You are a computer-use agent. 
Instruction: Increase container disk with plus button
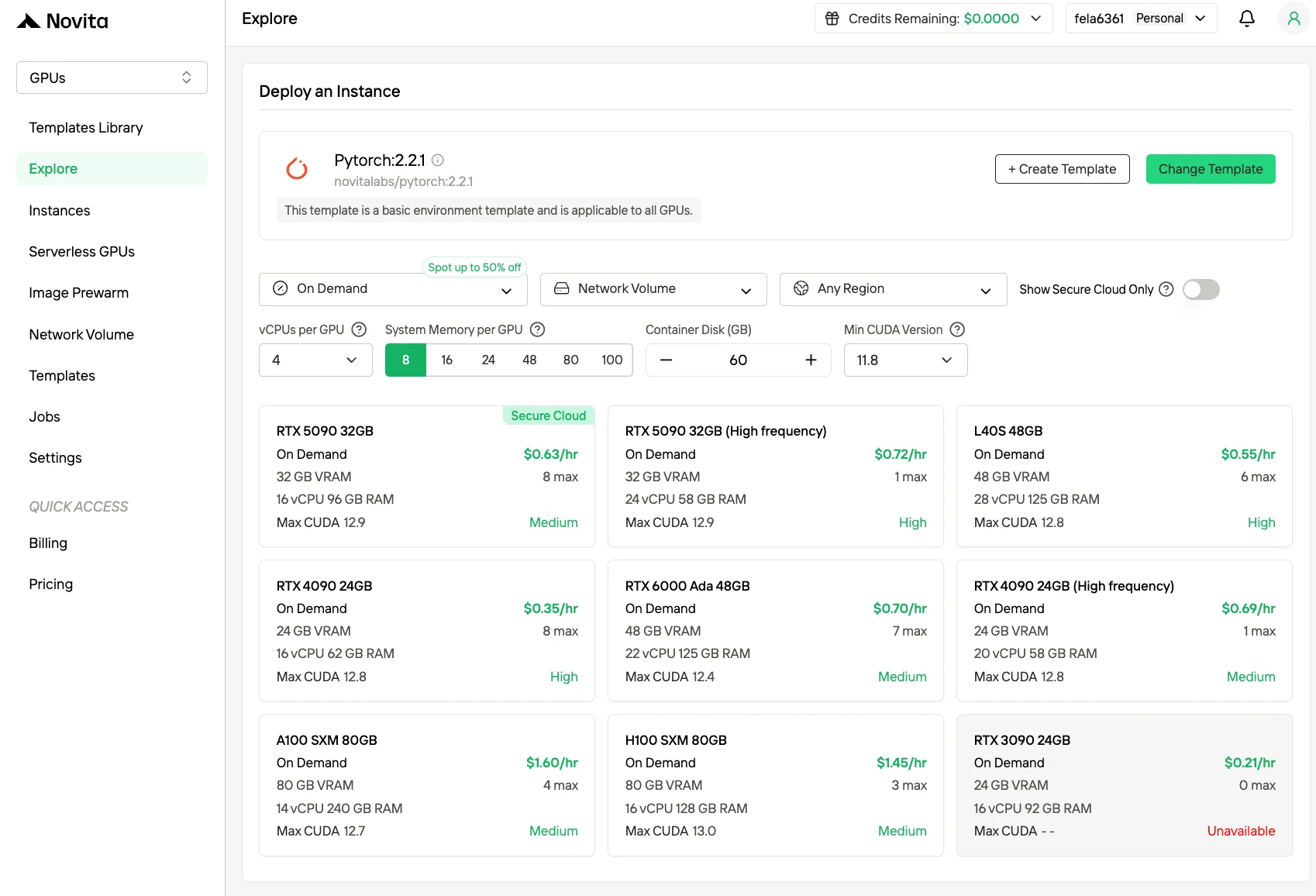coord(811,360)
